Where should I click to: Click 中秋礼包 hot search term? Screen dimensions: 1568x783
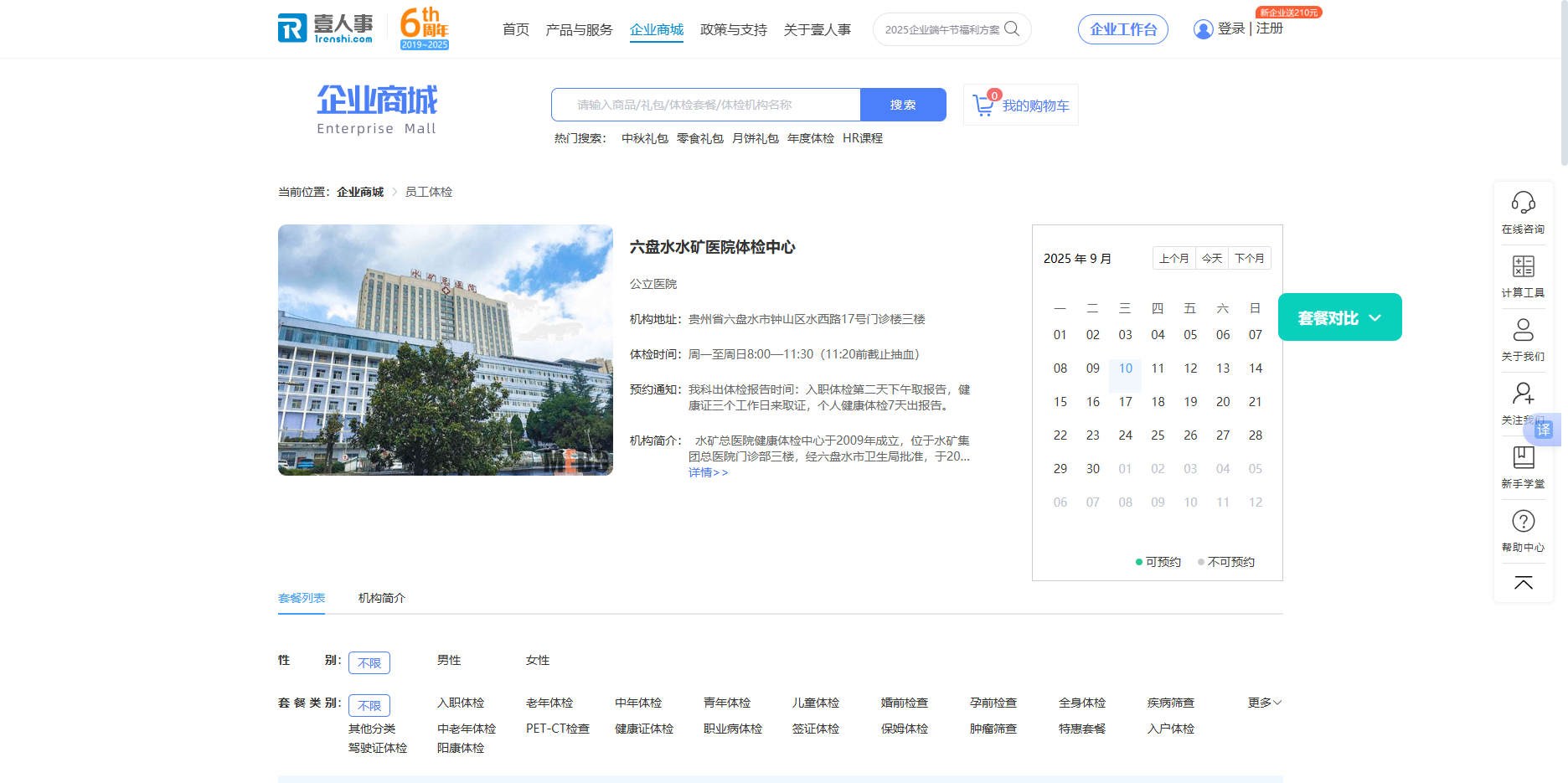(x=645, y=139)
